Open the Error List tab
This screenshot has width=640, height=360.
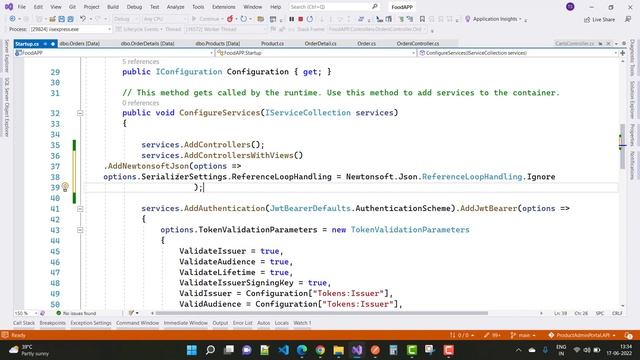(242, 323)
